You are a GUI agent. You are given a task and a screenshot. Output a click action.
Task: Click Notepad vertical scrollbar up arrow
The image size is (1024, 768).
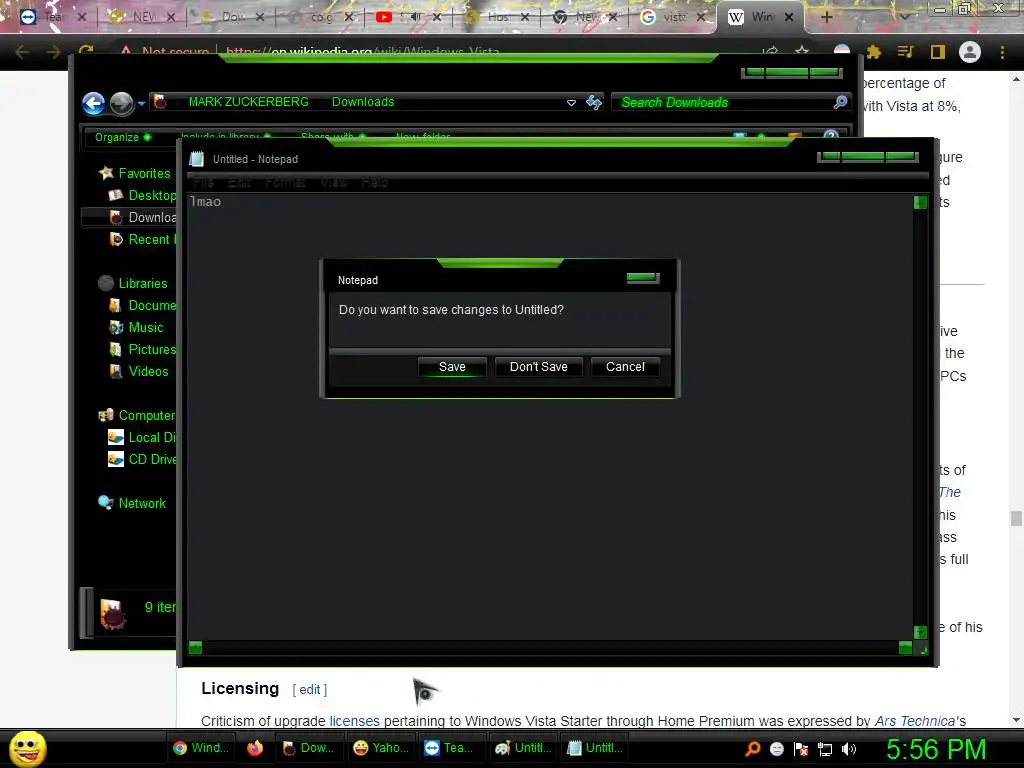(x=920, y=202)
